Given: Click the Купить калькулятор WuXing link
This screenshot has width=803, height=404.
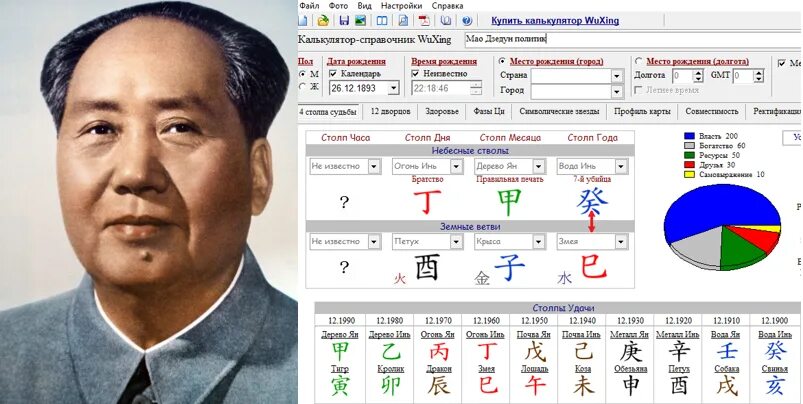Looking at the screenshot, I should click(x=555, y=21).
